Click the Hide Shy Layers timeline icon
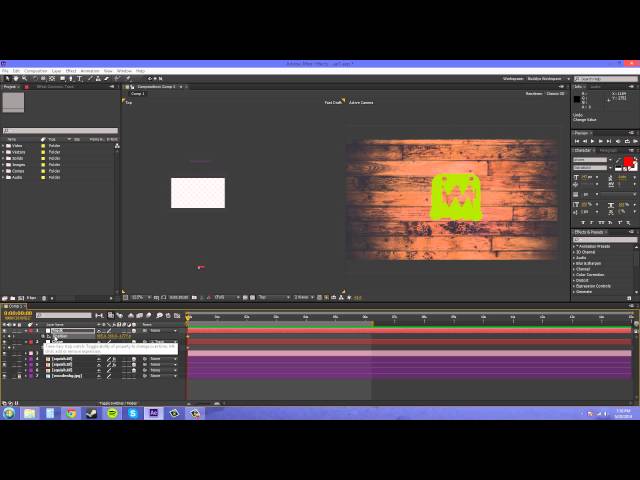The width and height of the screenshot is (640, 480). 131,316
